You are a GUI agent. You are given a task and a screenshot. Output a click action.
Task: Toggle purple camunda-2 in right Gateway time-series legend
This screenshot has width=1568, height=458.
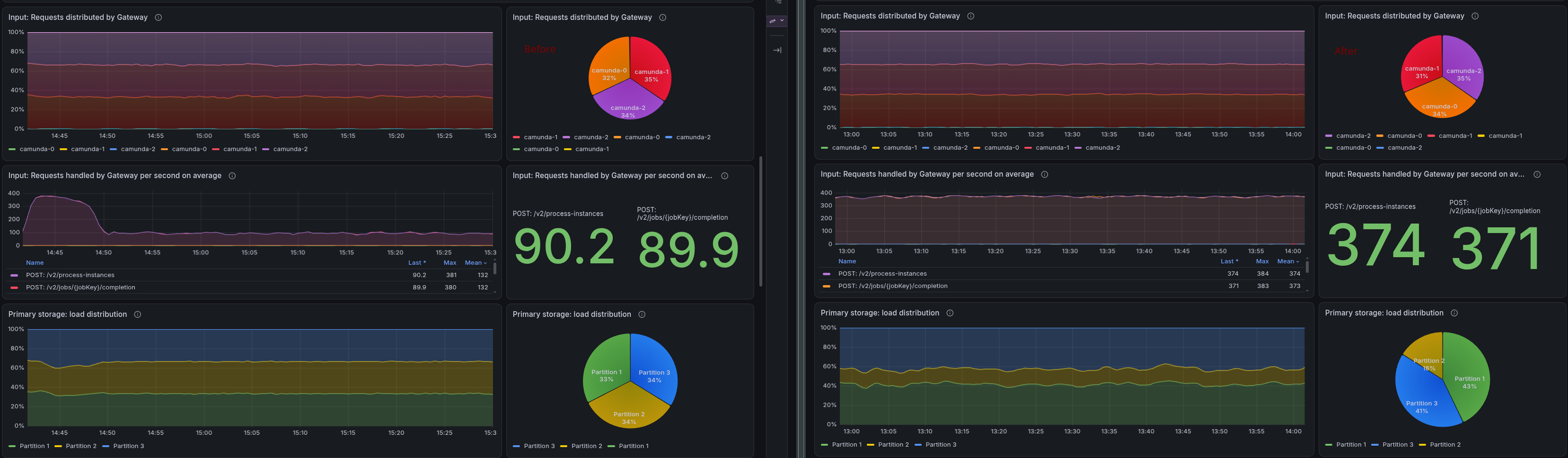1097,148
